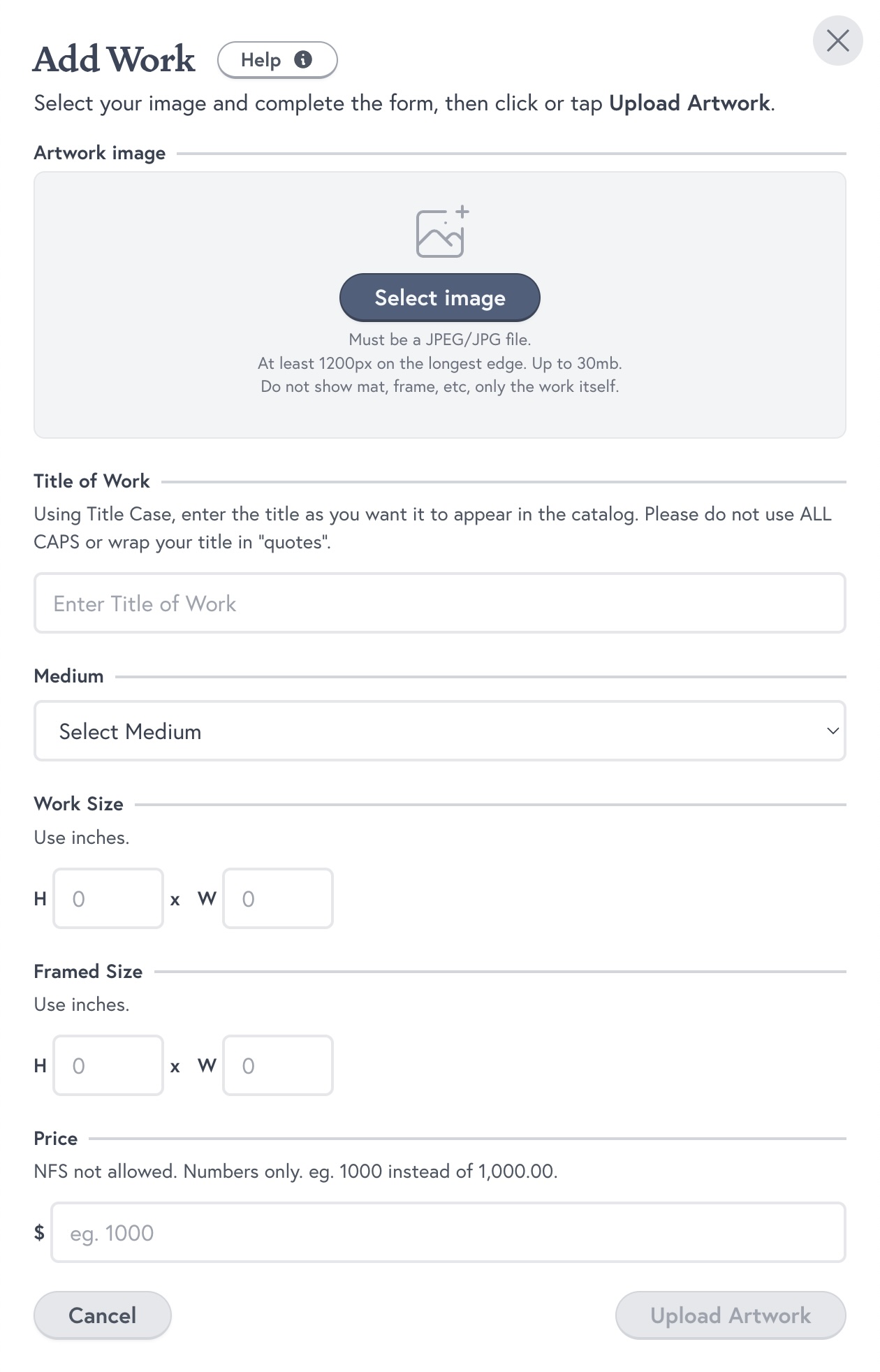Click the Price input field

tap(448, 1233)
